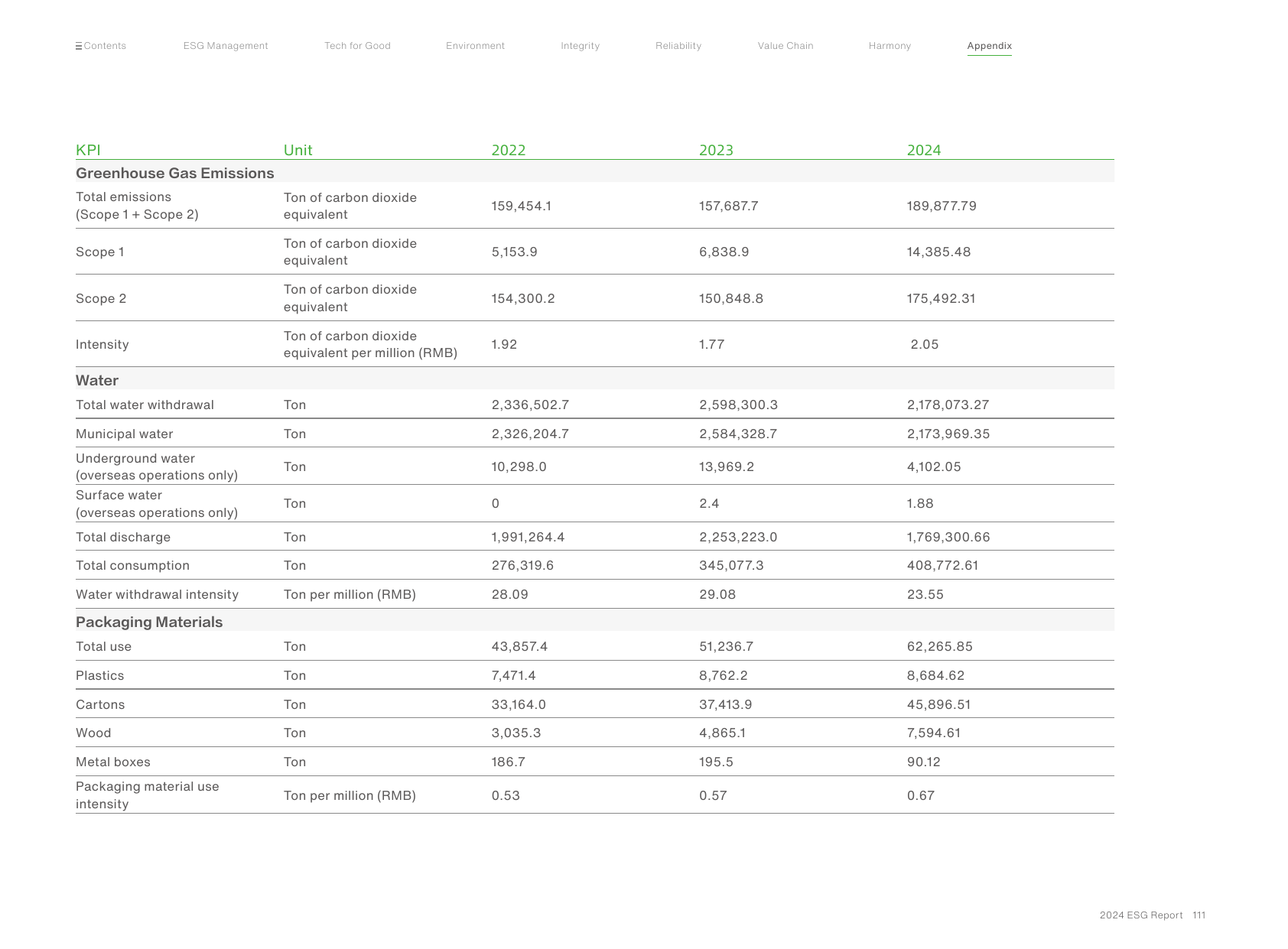
Task: Select the Water section heading
Action: pos(97,380)
